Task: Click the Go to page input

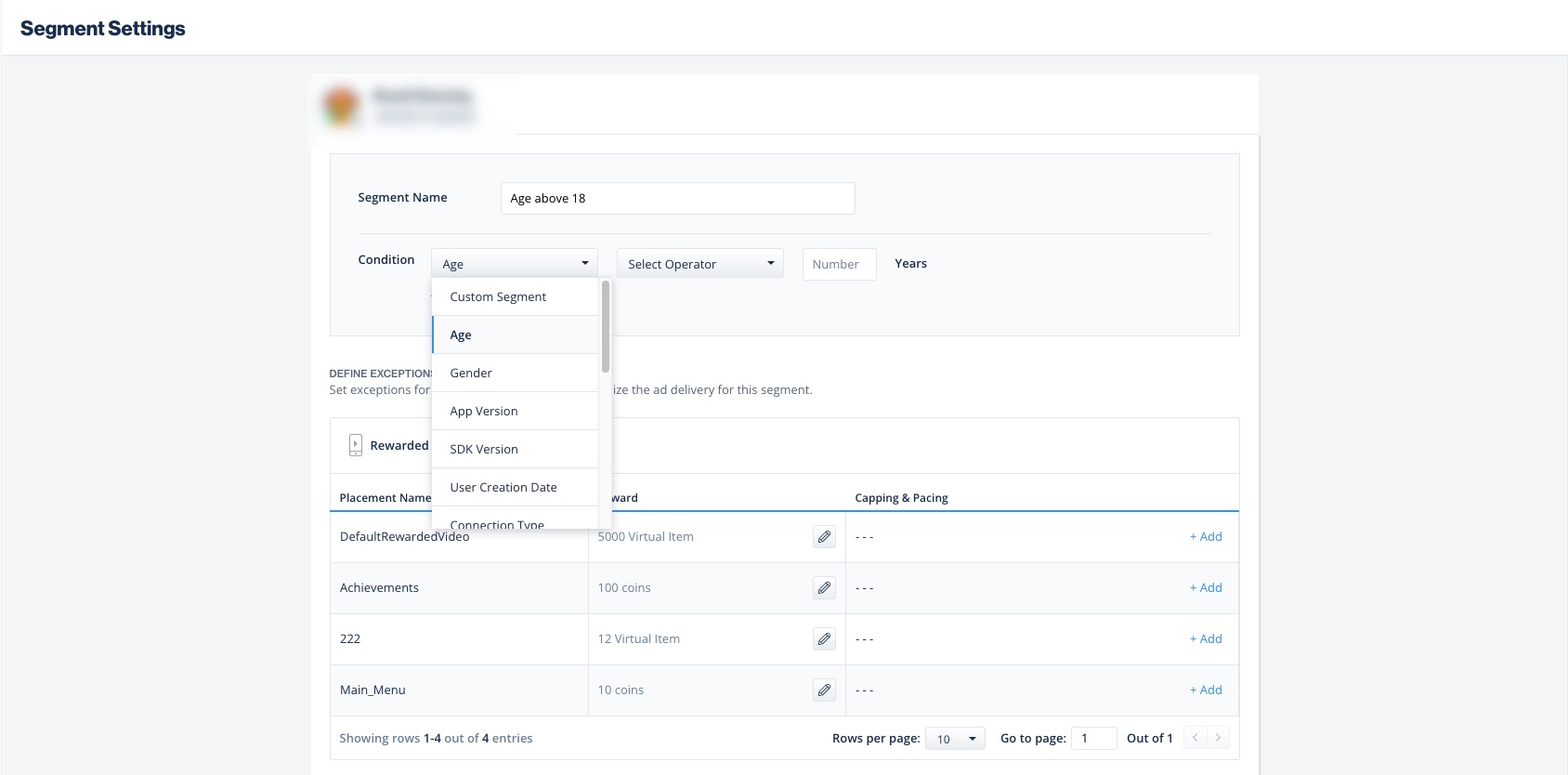Action: (1094, 739)
